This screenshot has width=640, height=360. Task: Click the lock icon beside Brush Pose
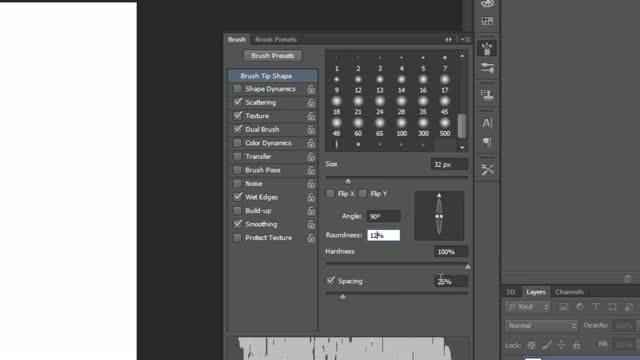(311, 170)
